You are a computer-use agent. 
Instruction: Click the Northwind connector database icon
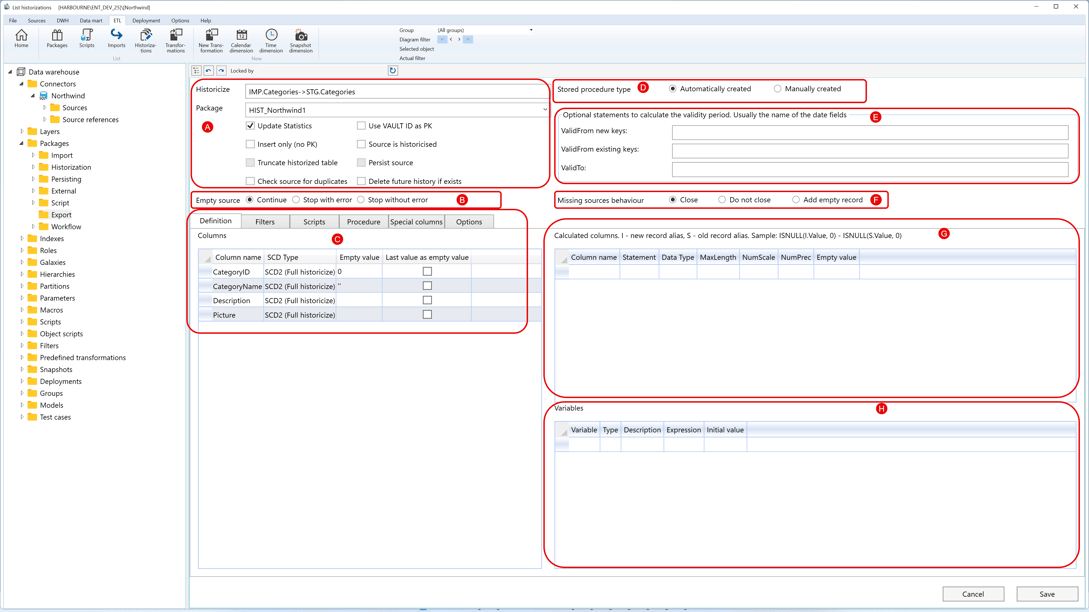coord(43,96)
